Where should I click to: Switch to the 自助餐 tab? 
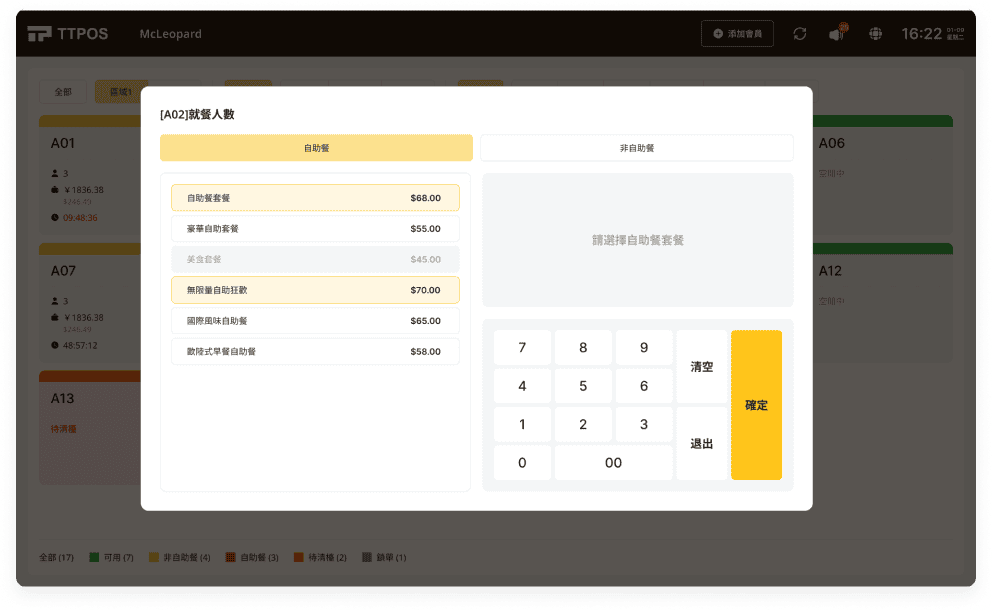pyautogui.click(x=316, y=148)
